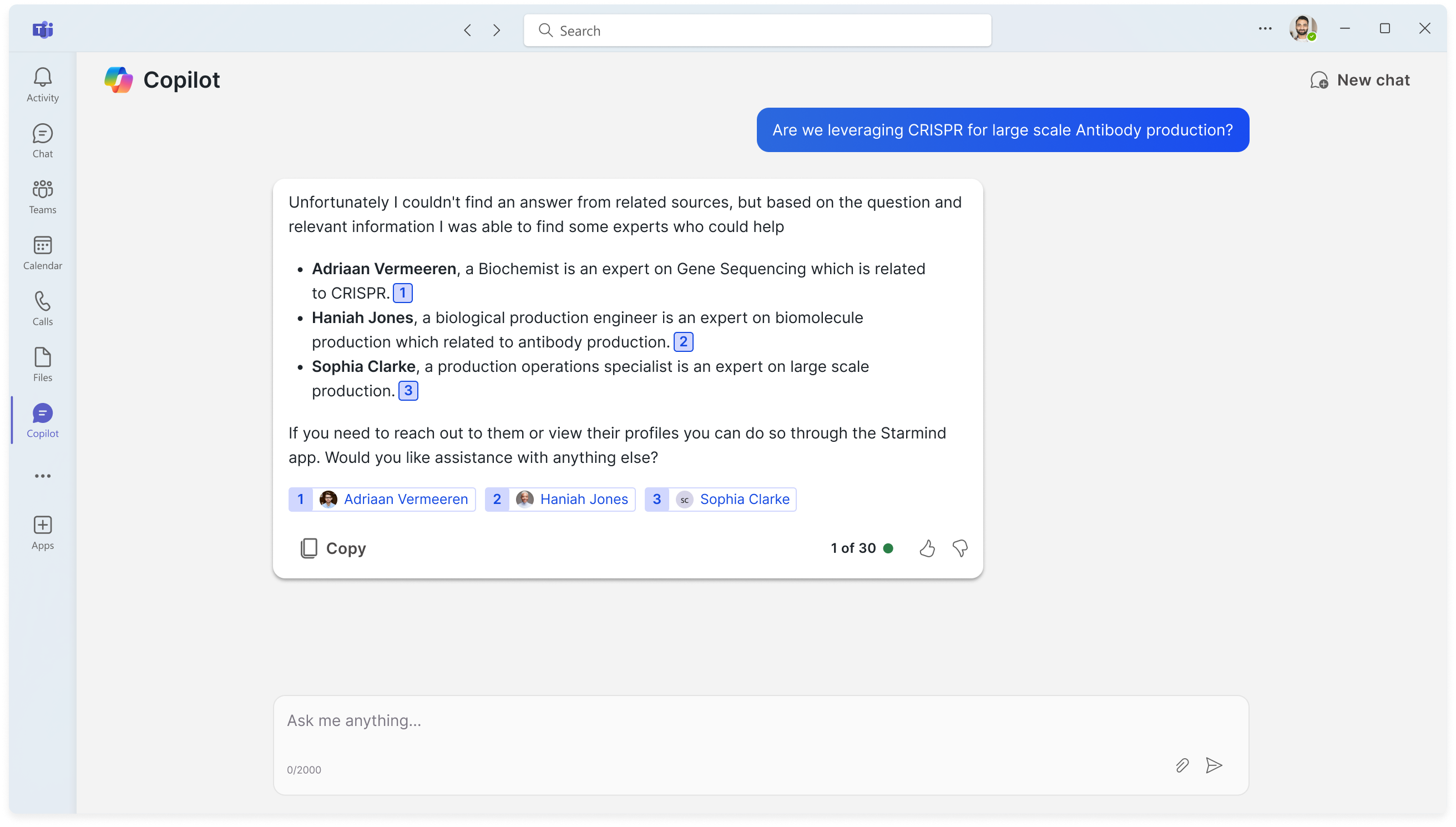Give thumbs down to response
1456x827 pixels.
click(960, 548)
